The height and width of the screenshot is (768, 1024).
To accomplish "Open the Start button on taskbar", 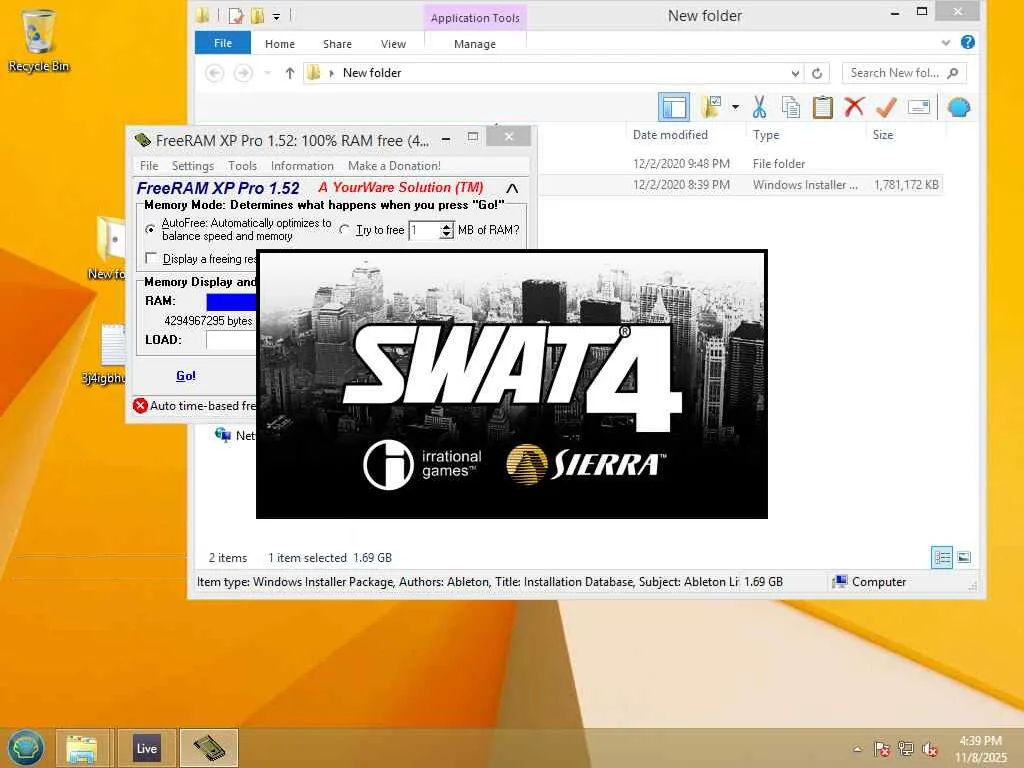I will pyautogui.click(x=26, y=748).
